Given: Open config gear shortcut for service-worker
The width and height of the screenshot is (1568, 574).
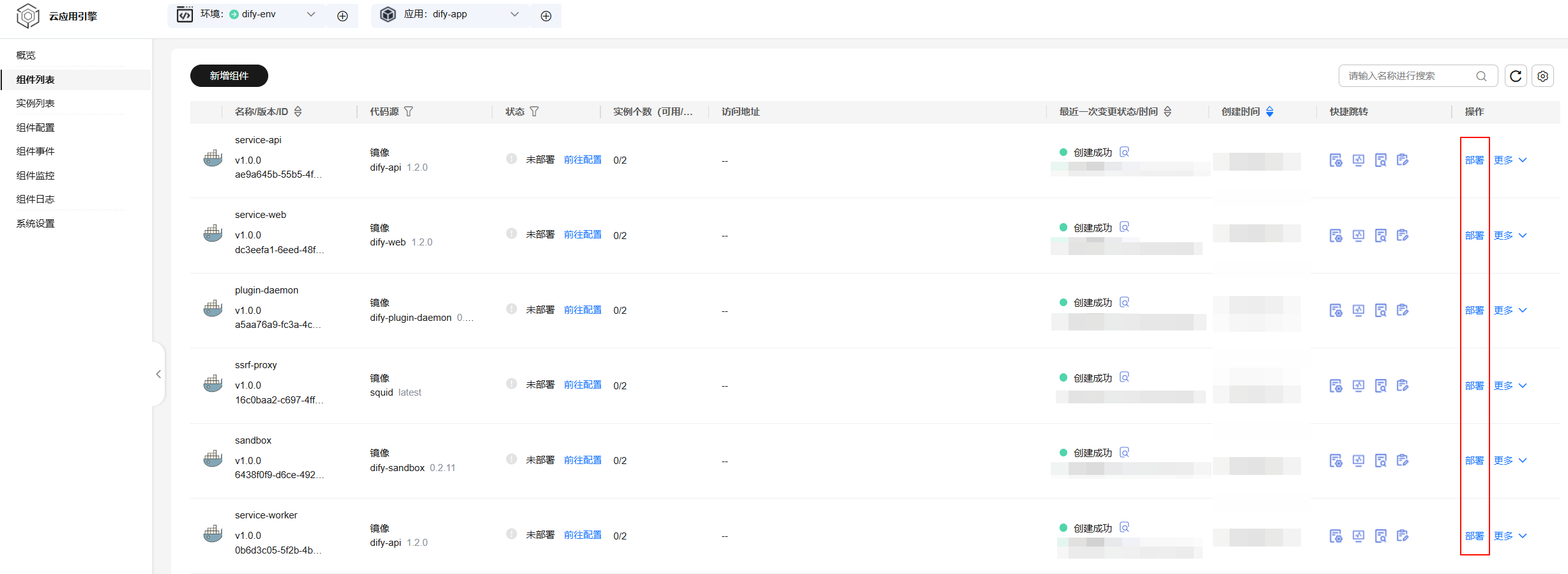Looking at the screenshot, I should coord(1336,536).
